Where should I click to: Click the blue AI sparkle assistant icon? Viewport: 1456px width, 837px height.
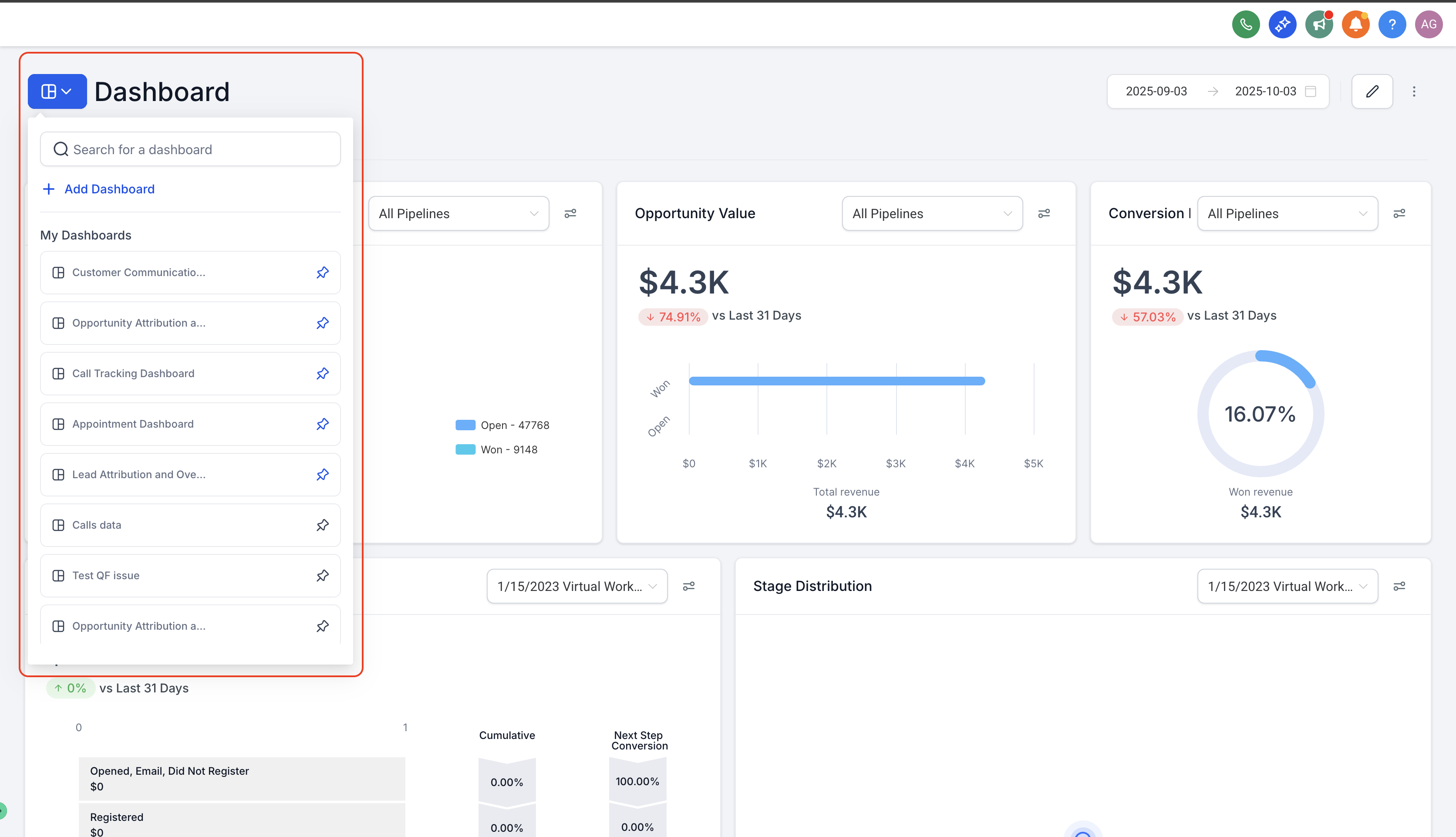pyautogui.click(x=1282, y=24)
